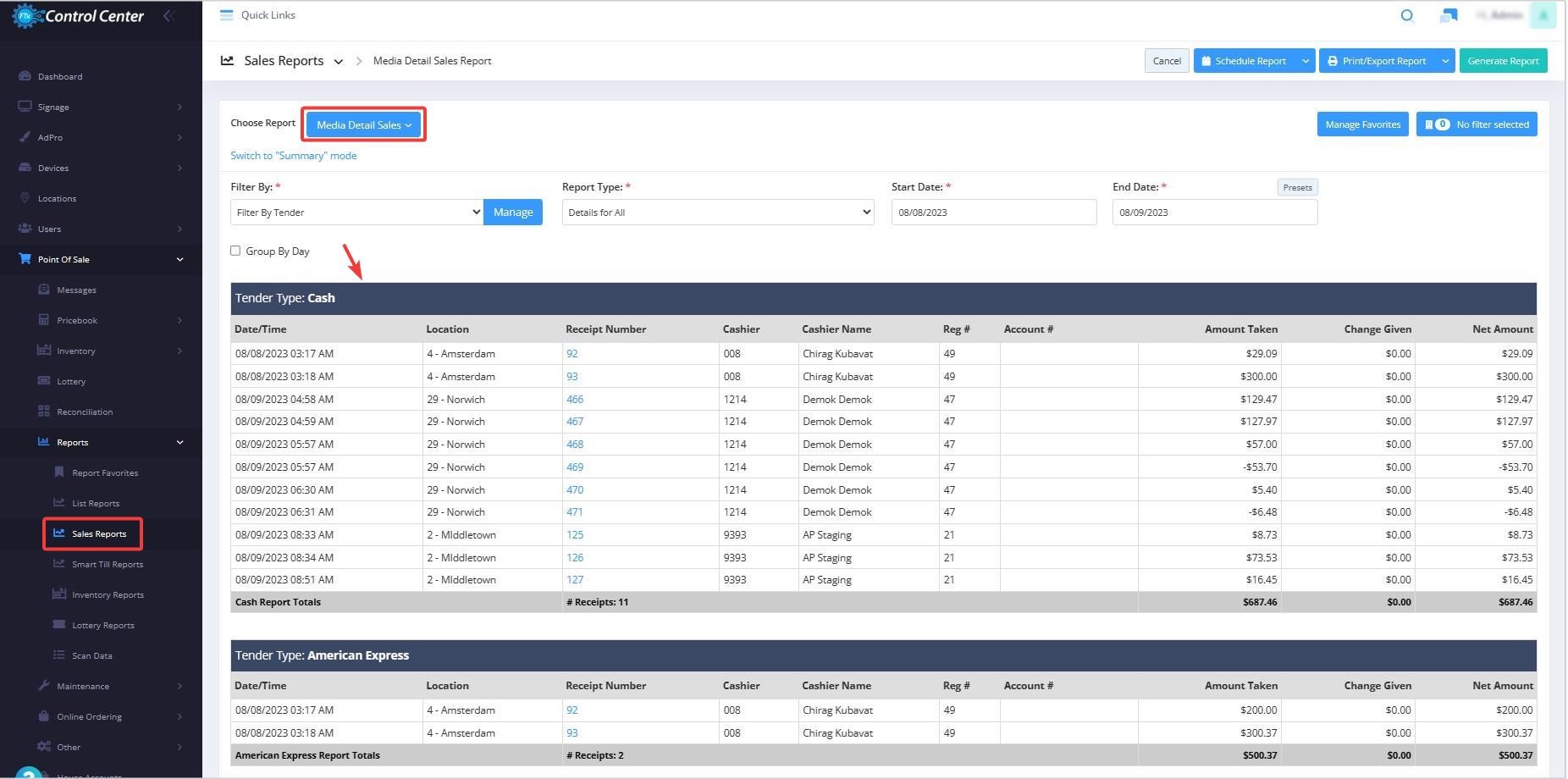Click the Report Favorites bookmark icon
The height and width of the screenshot is (779, 1568).
(x=59, y=472)
